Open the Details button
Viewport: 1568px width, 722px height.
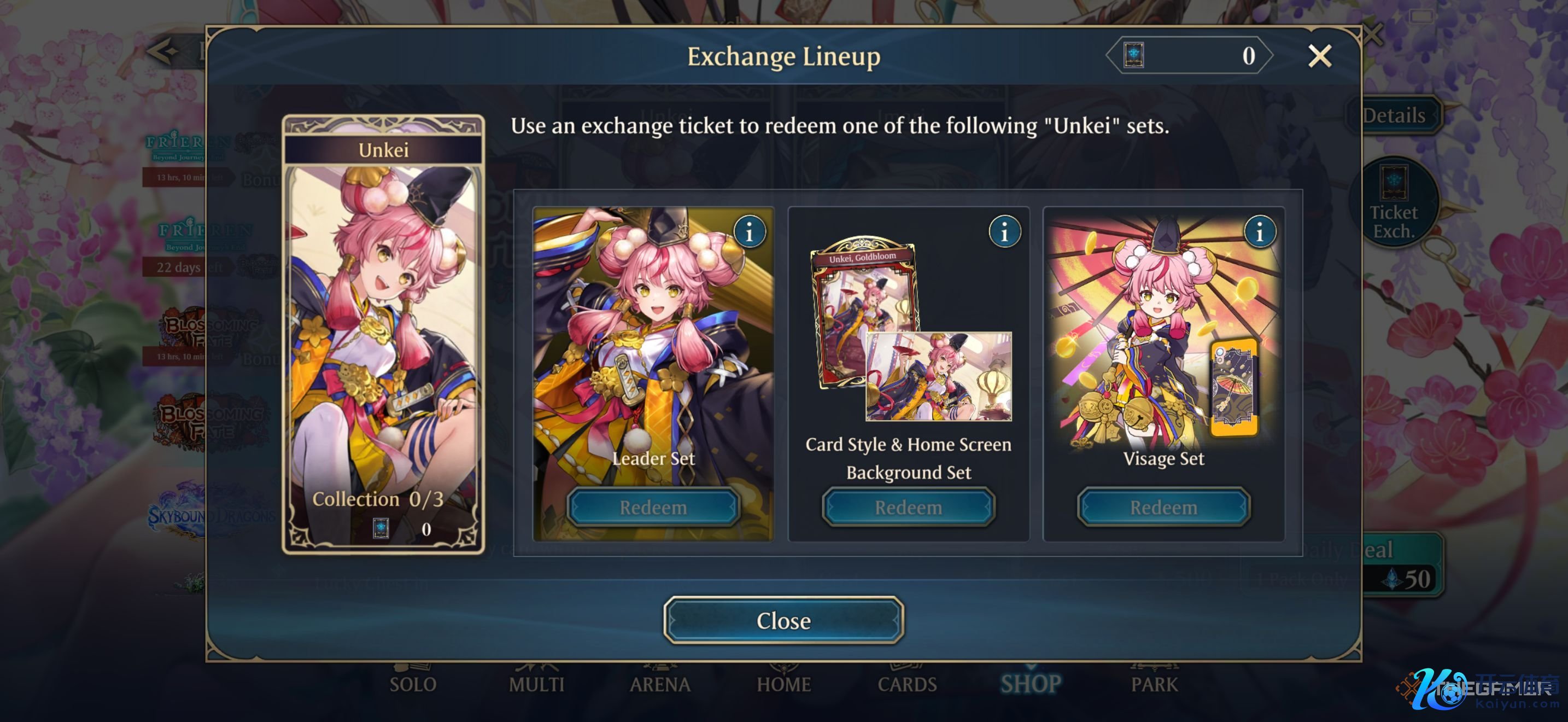coord(1395,114)
